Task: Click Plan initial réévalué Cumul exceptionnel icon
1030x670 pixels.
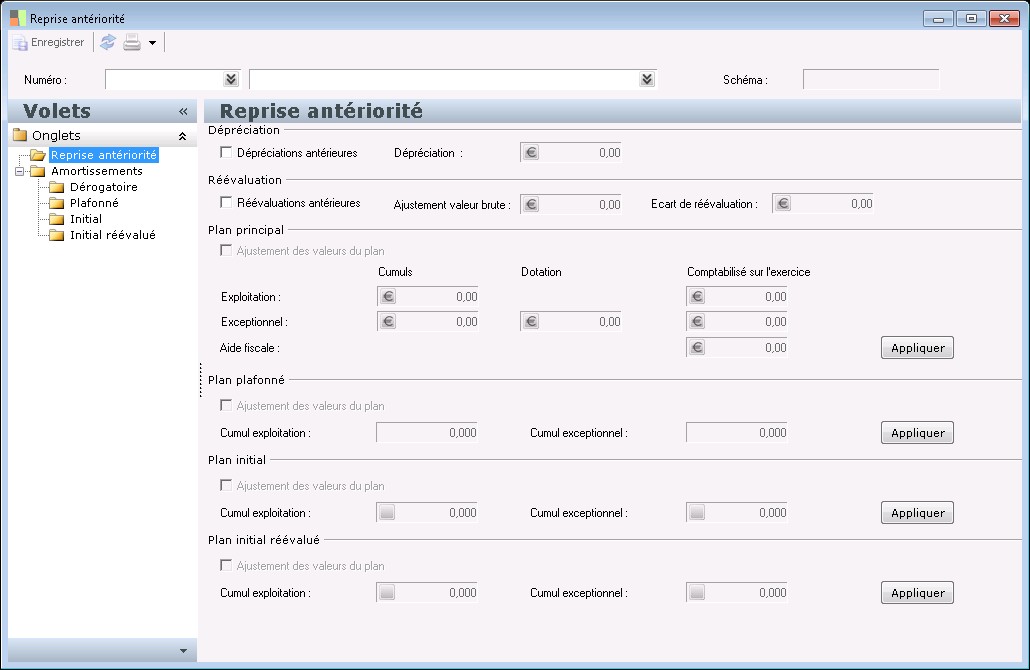Action: [697, 592]
